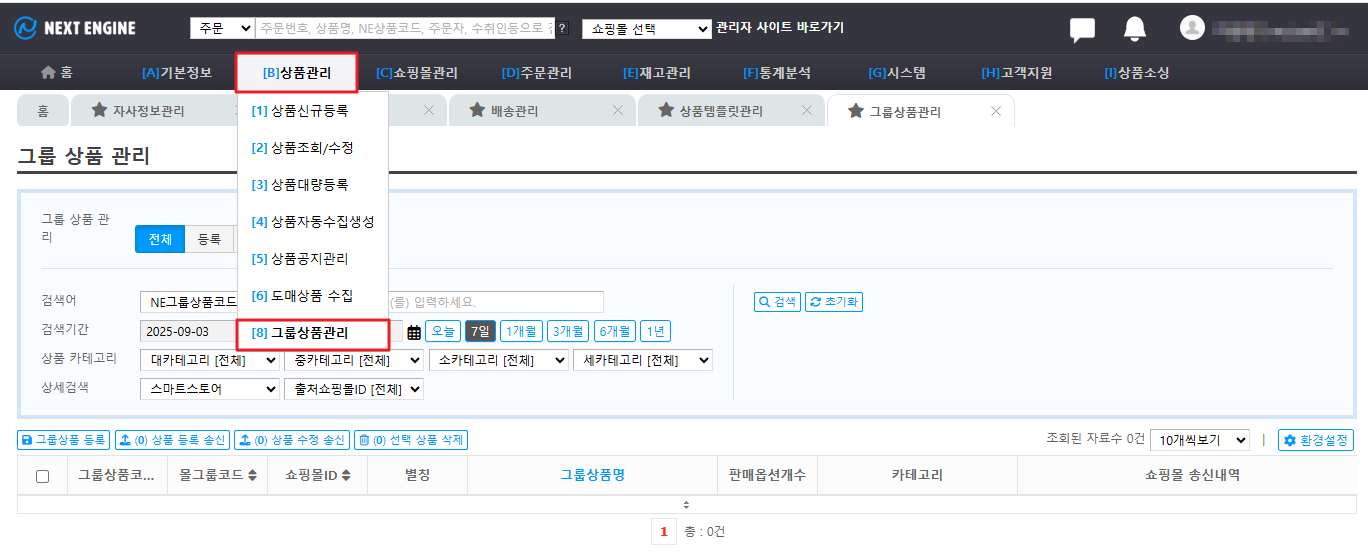Close the 배송관리 tab
The width and height of the screenshot is (1368, 555).
[x=617, y=110]
